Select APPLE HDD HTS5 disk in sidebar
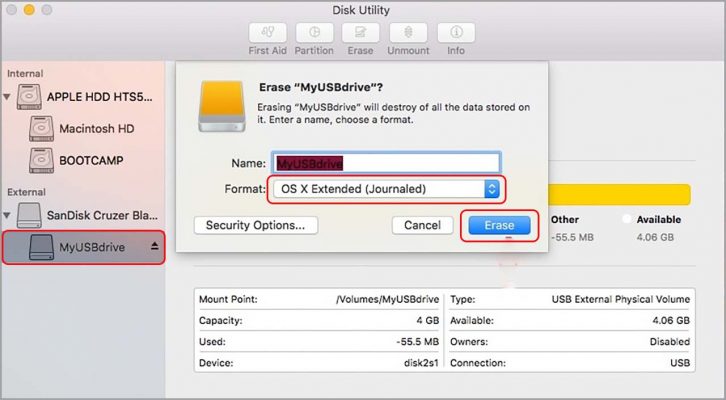Image resolution: width=726 pixels, height=400 pixels. 83,97
